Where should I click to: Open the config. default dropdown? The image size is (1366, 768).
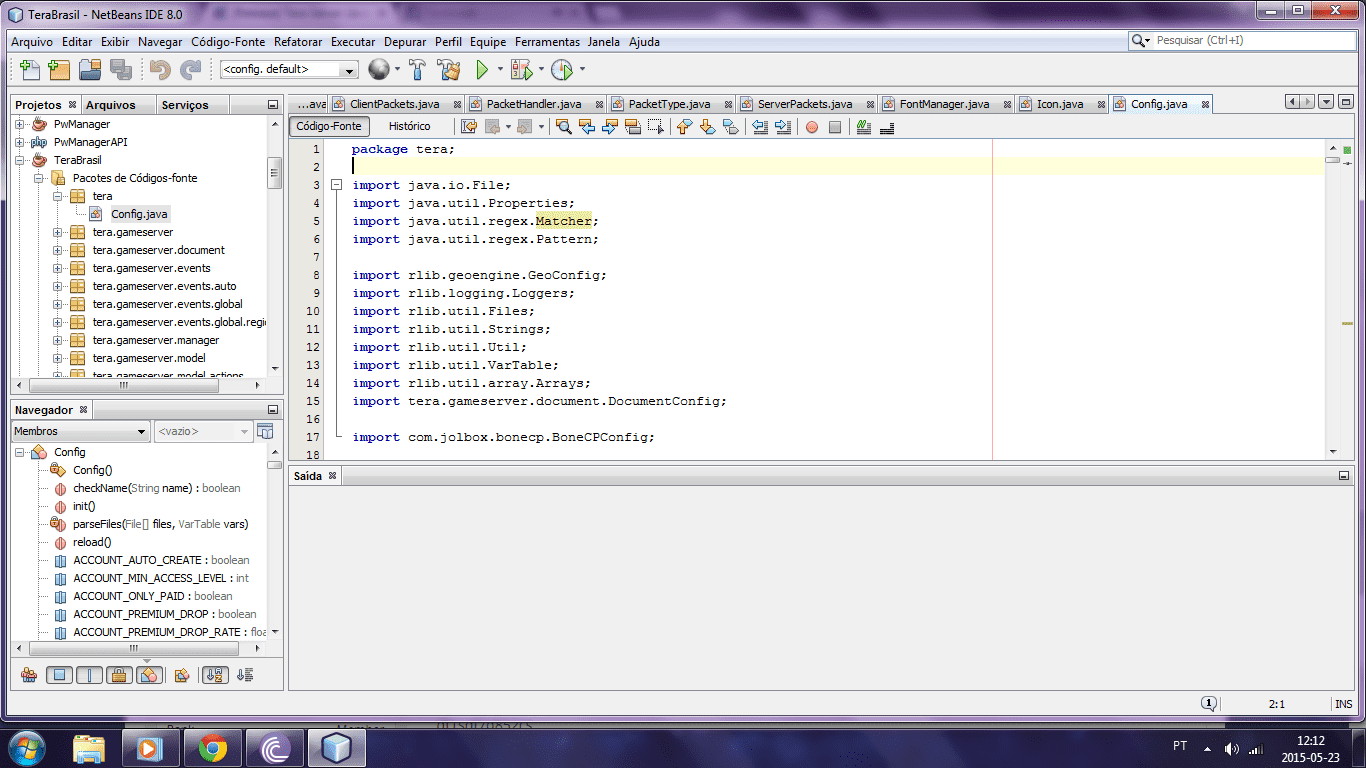point(289,70)
